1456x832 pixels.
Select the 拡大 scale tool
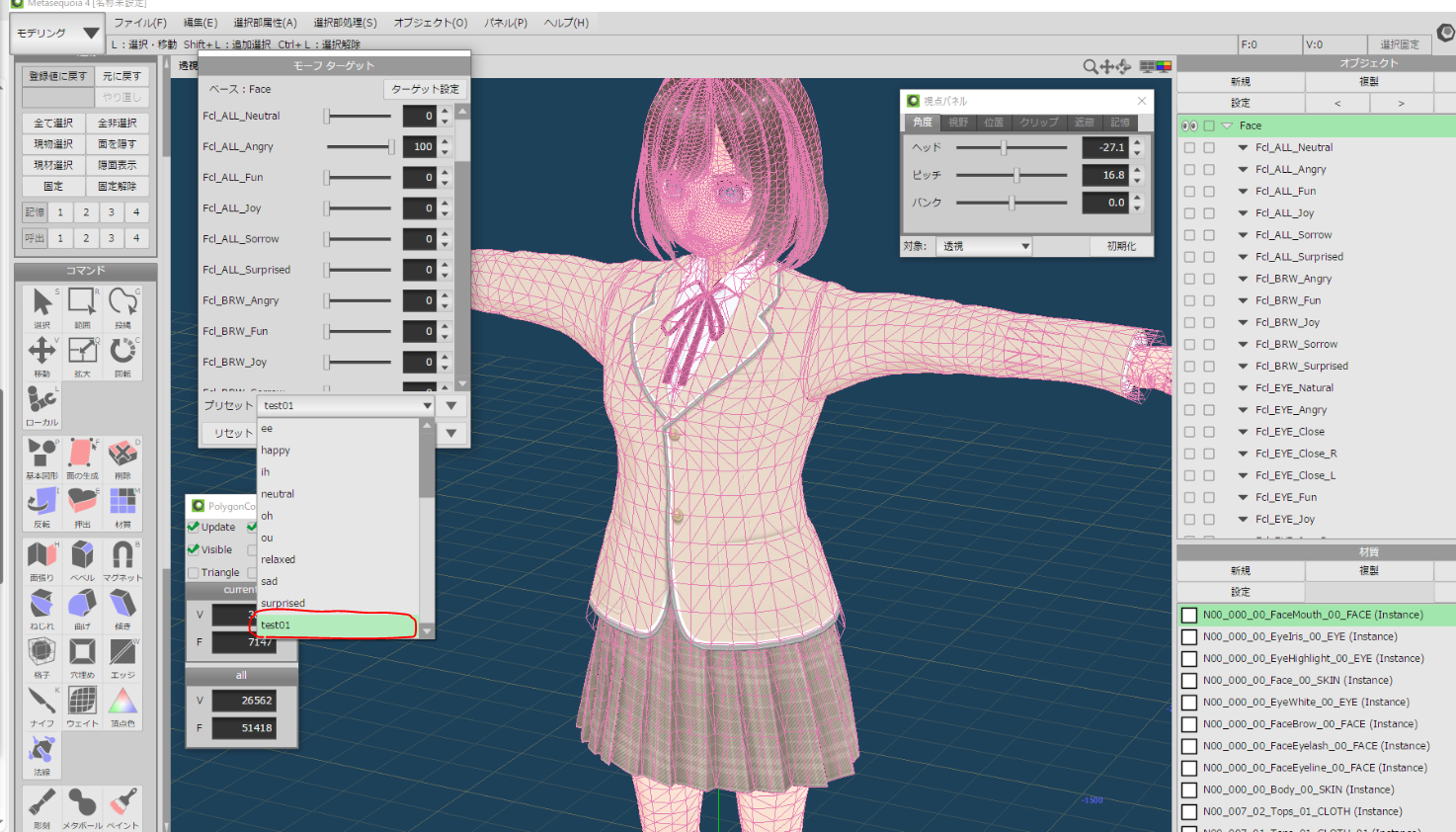pyautogui.click(x=82, y=357)
